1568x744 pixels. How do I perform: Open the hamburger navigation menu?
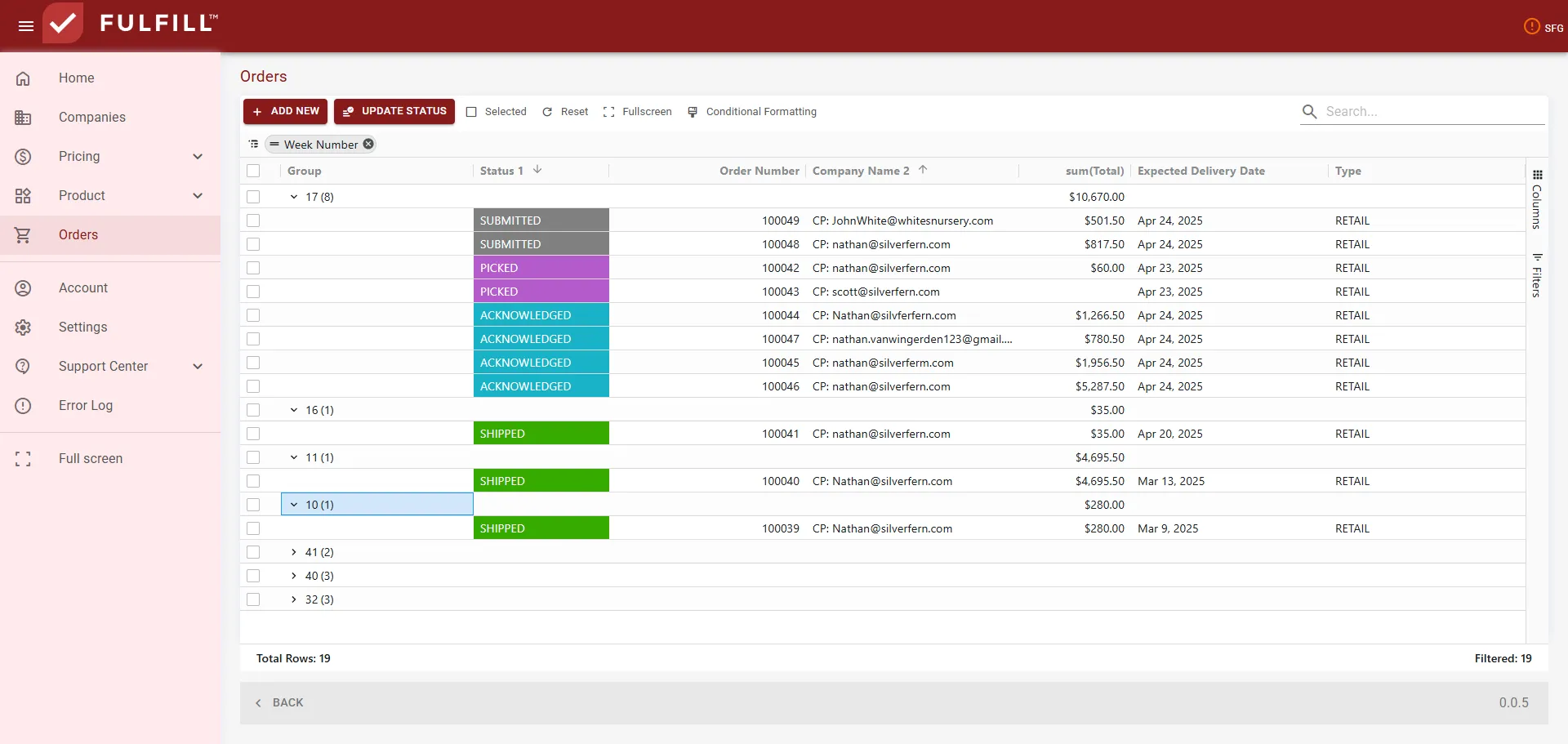click(26, 26)
